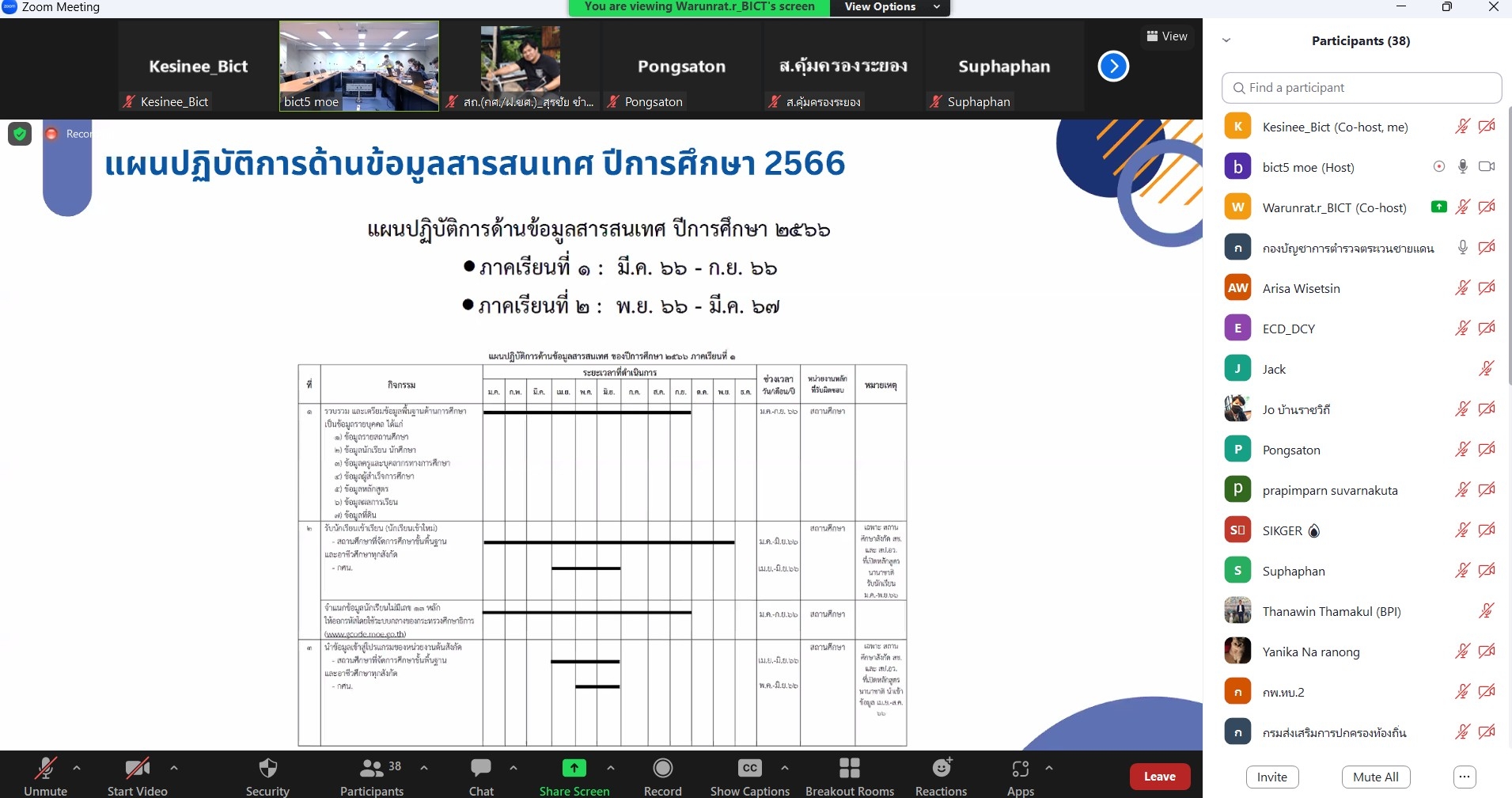Select bict5 moe video thumbnail
The image size is (1512, 798).
[x=359, y=66]
